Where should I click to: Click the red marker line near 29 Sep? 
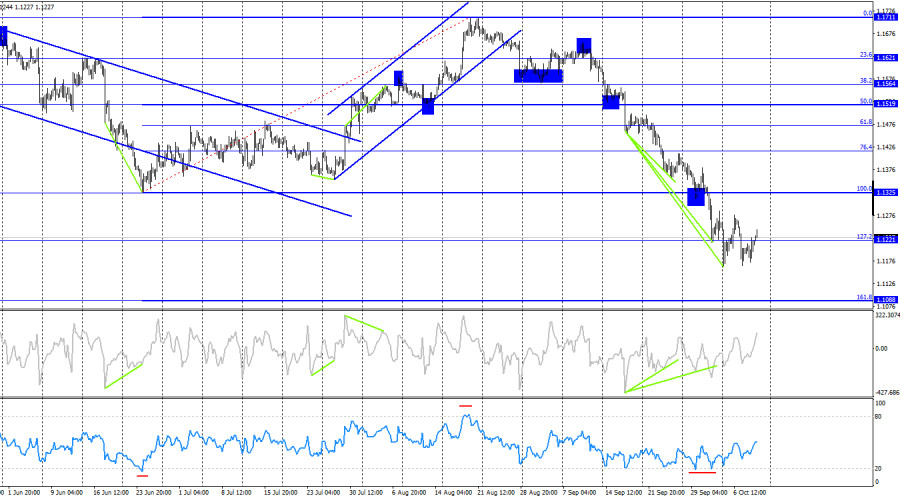(703, 472)
